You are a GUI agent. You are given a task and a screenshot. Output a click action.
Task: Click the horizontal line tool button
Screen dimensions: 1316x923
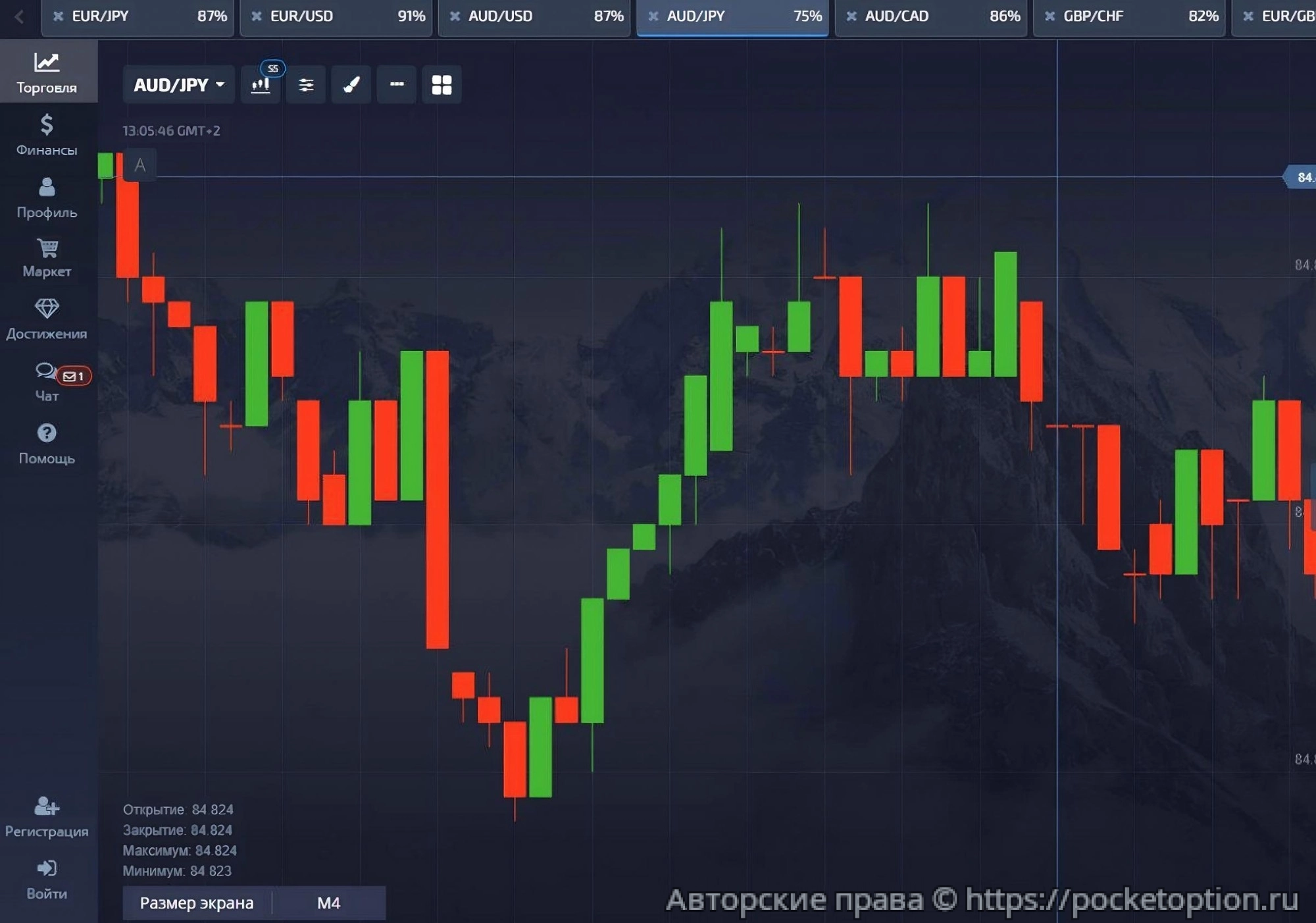pyautogui.click(x=397, y=85)
